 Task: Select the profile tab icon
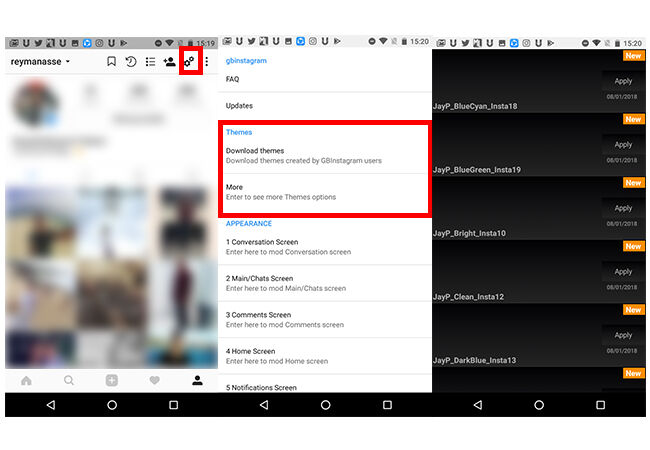pyautogui.click(x=197, y=380)
